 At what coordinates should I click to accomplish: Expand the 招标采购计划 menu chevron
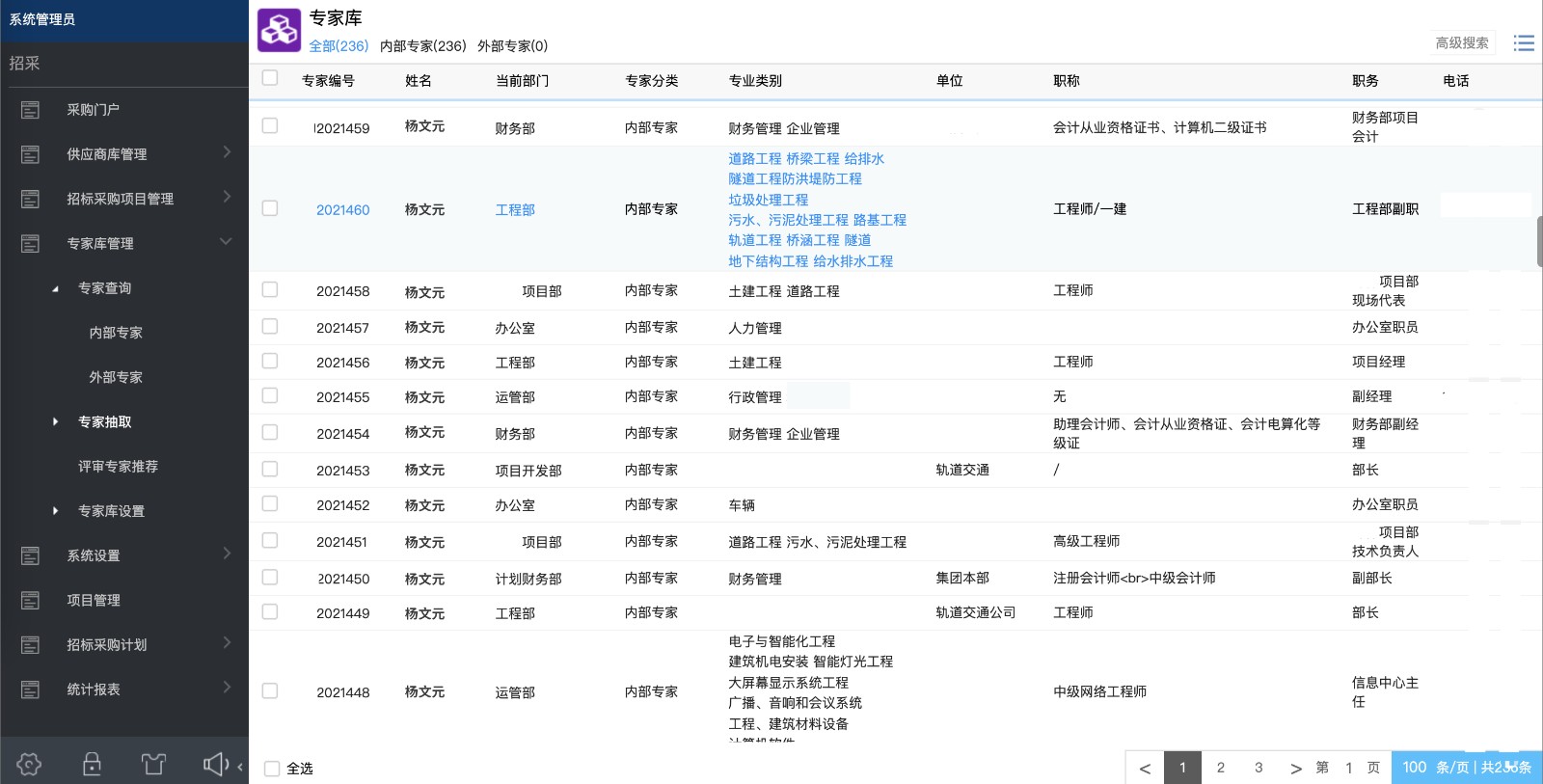click(x=227, y=641)
